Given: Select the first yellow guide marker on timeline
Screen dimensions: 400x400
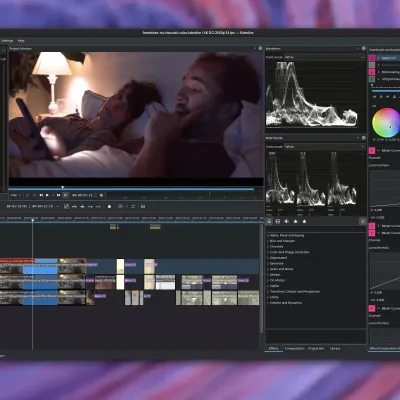Looking at the screenshot, I should click(x=114, y=227).
